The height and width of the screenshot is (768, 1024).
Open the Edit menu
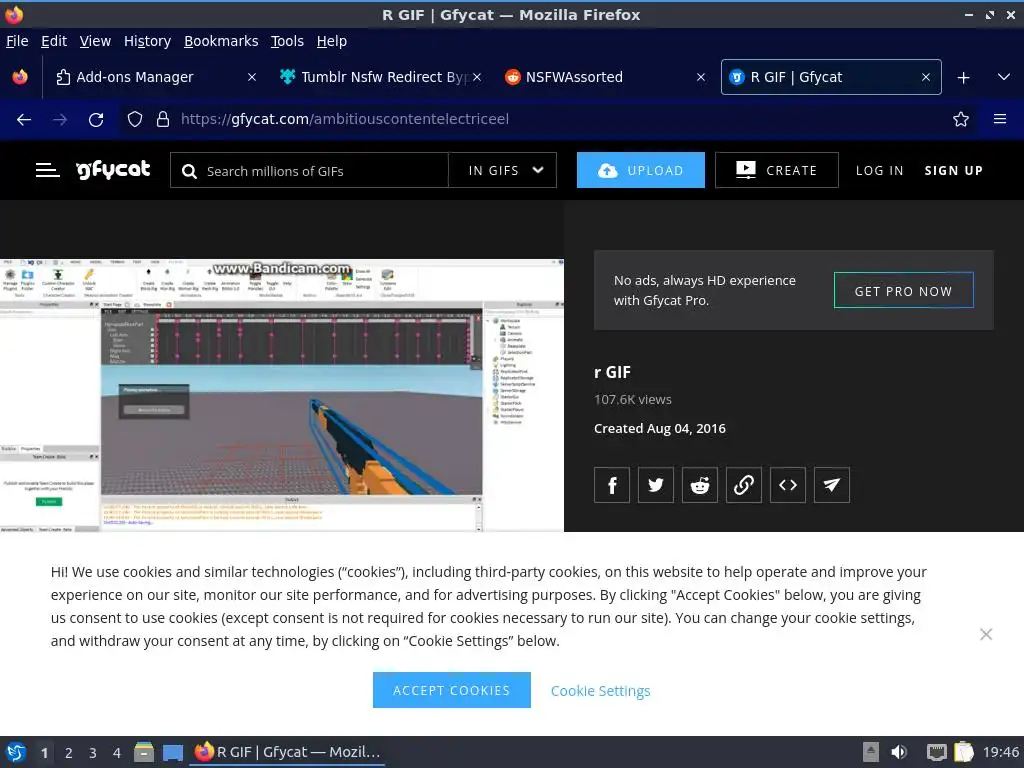pyautogui.click(x=54, y=41)
